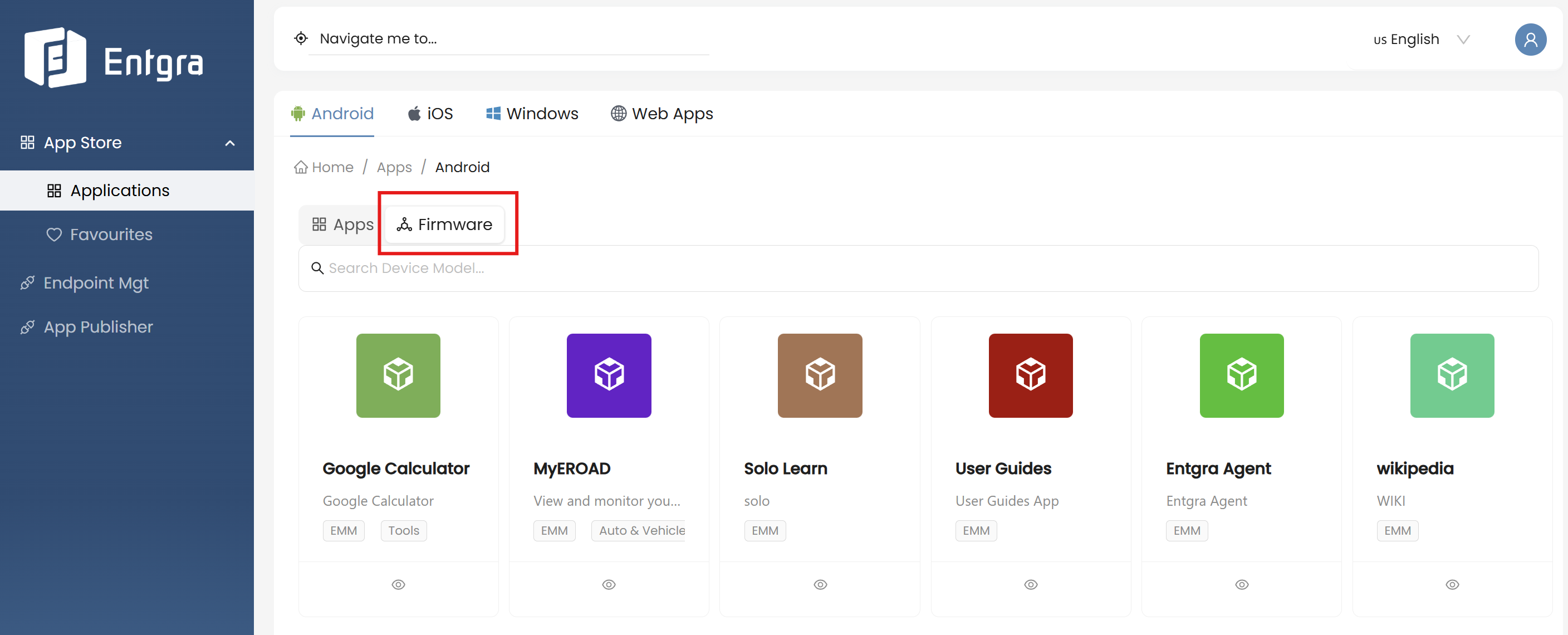
Task: Open the English language dropdown
Action: pos(1423,40)
